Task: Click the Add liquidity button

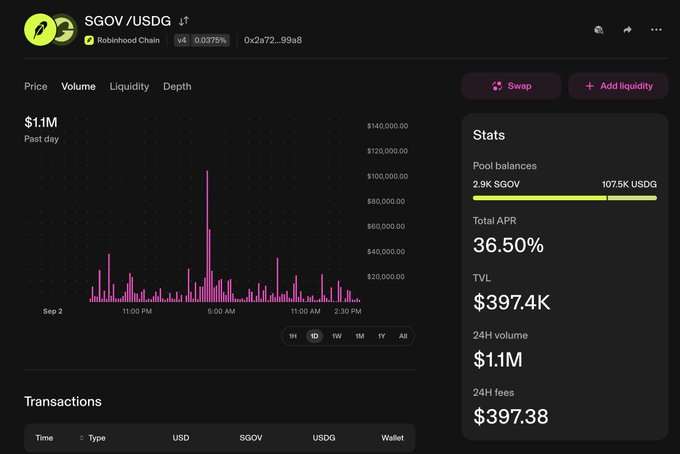Action: coord(618,86)
